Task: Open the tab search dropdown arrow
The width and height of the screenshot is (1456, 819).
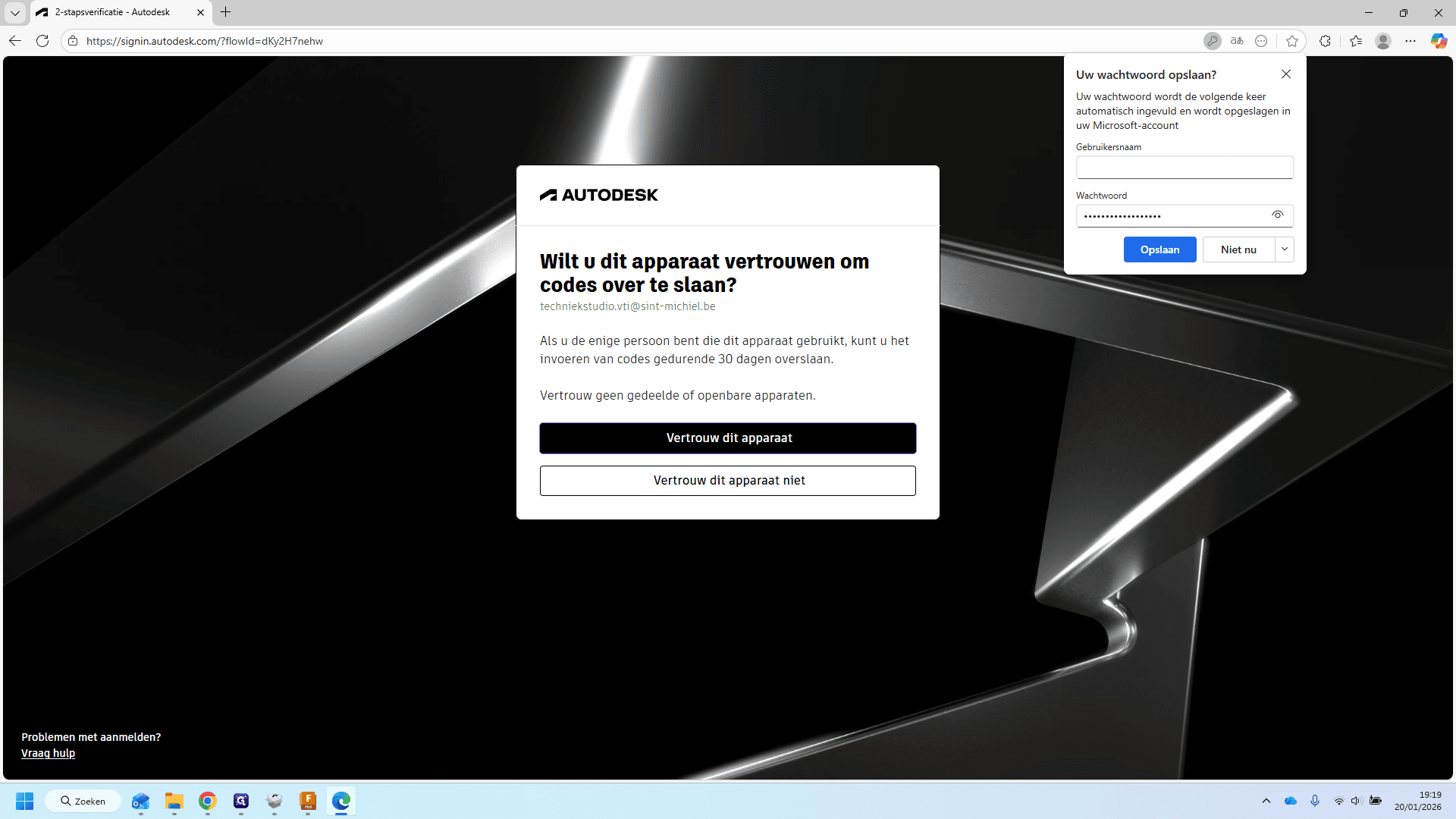Action: coord(15,12)
